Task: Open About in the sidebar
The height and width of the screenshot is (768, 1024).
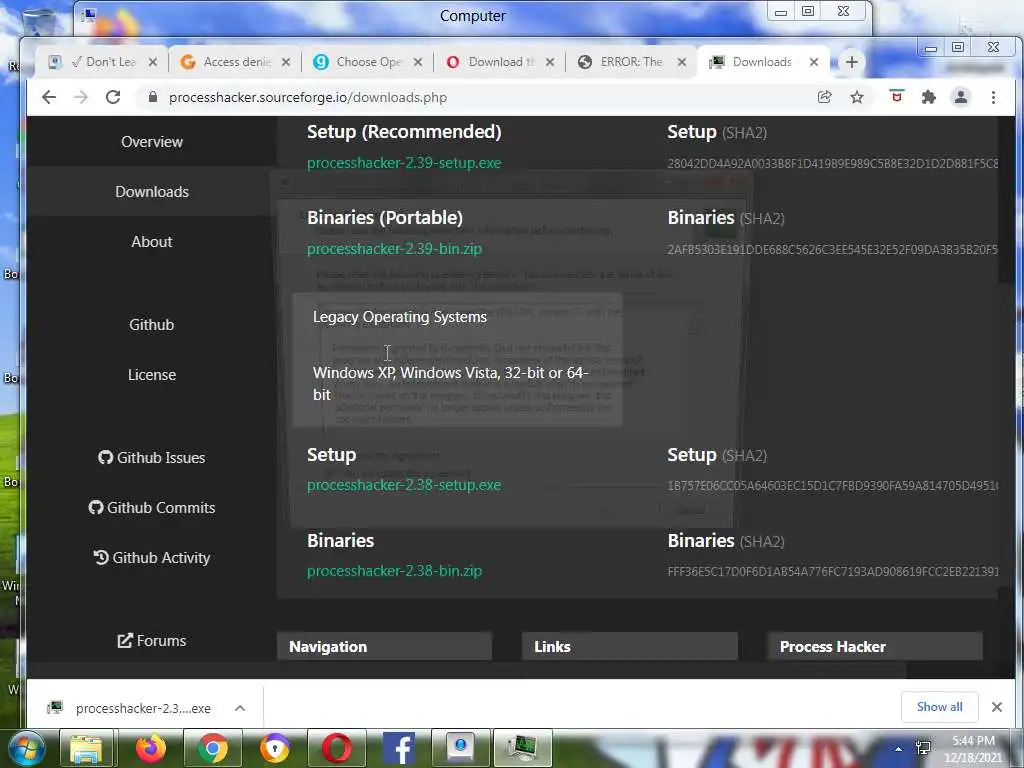Action: click(x=152, y=242)
